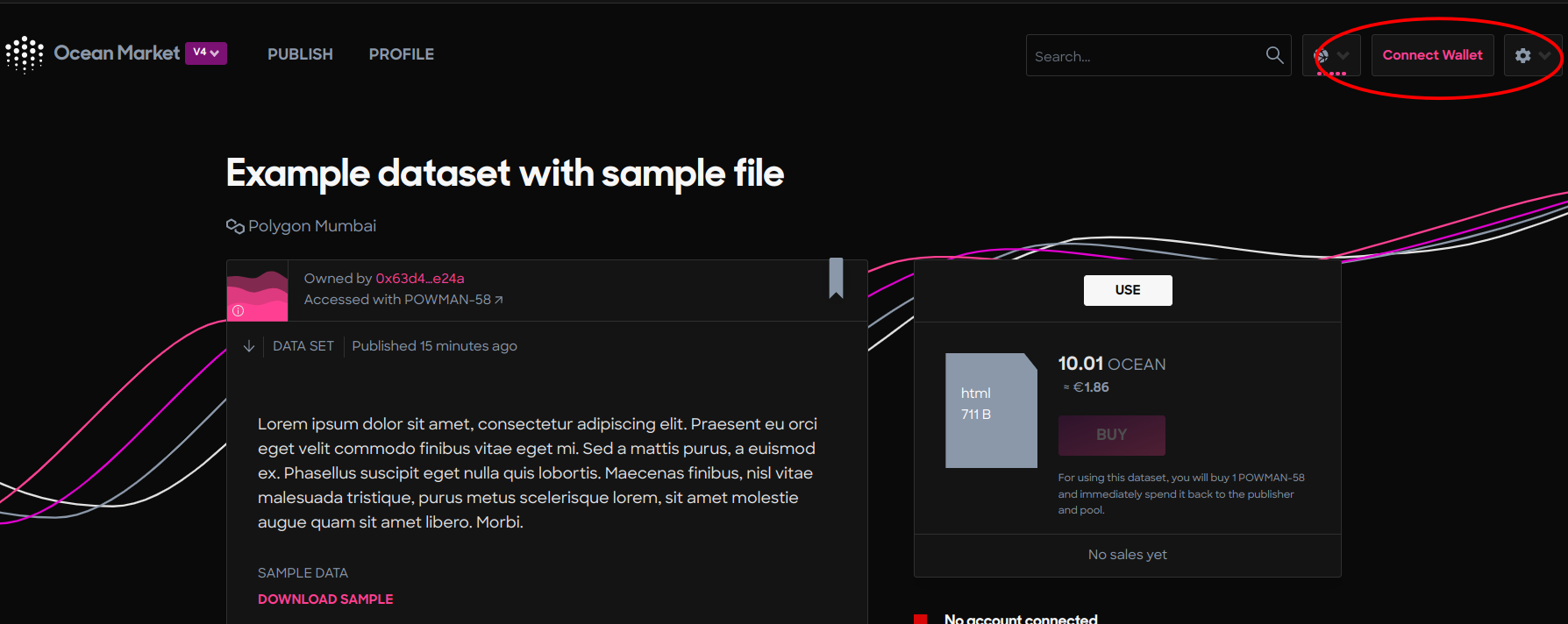Open owner address 0x63d4…e24a link
This screenshot has width=1568, height=624.
click(x=420, y=279)
